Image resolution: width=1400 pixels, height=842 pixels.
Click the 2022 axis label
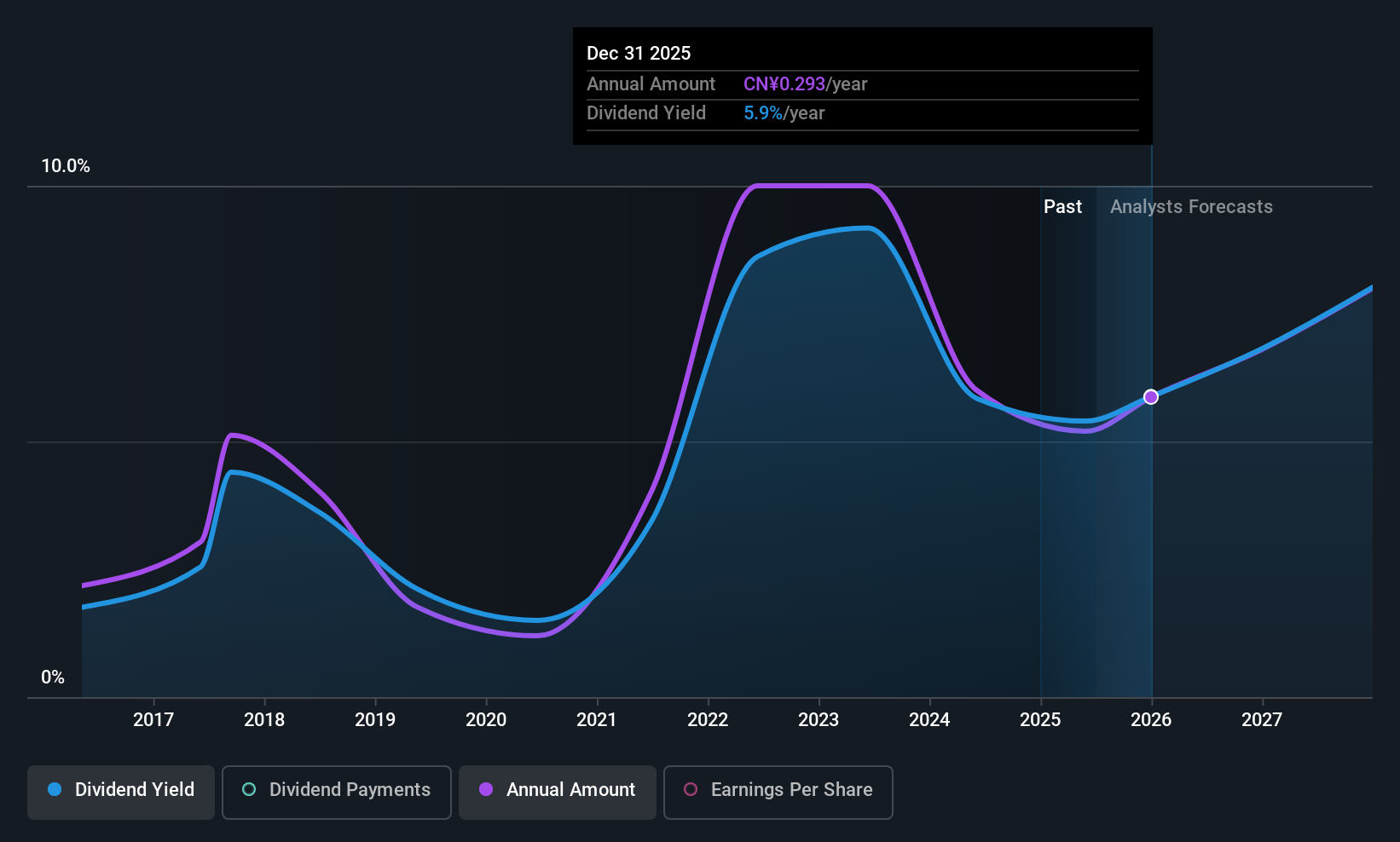click(x=708, y=720)
